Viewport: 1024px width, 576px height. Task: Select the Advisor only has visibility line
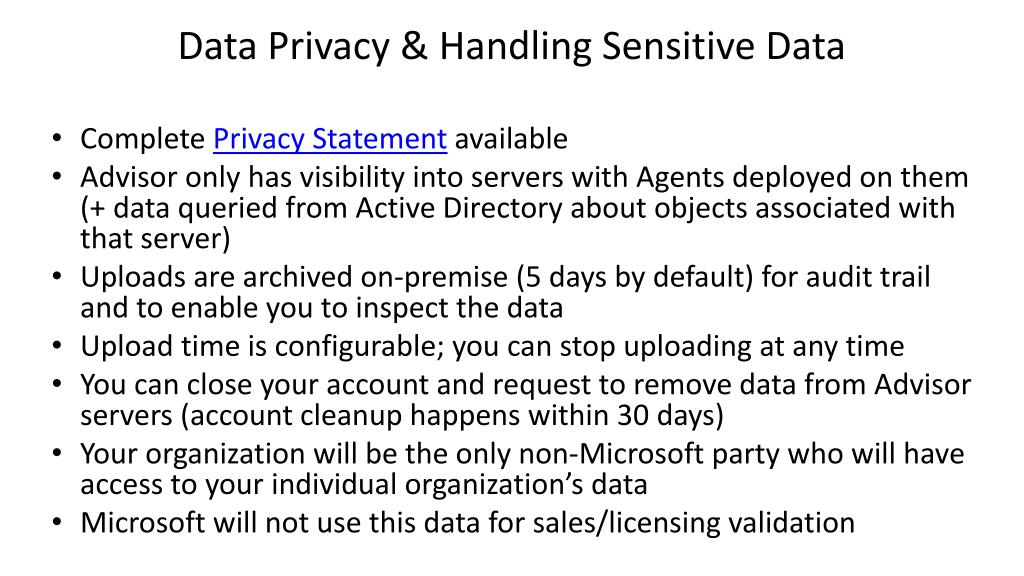(x=524, y=178)
